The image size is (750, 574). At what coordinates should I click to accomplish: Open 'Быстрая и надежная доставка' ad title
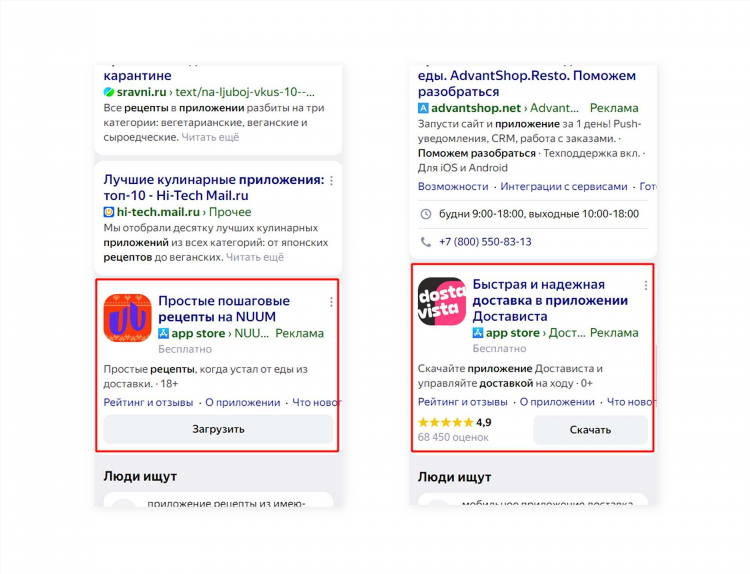pyautogui.click(x=550, y=300)
